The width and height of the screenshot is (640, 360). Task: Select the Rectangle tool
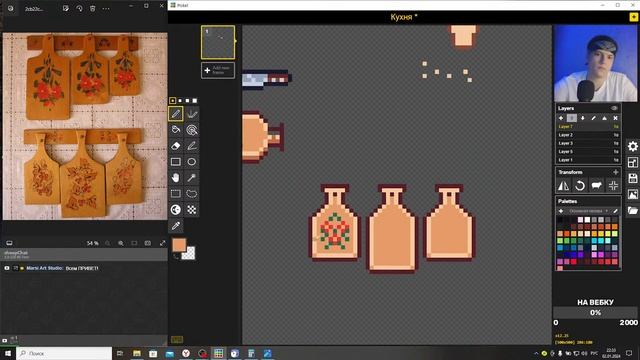click(176, 162)
